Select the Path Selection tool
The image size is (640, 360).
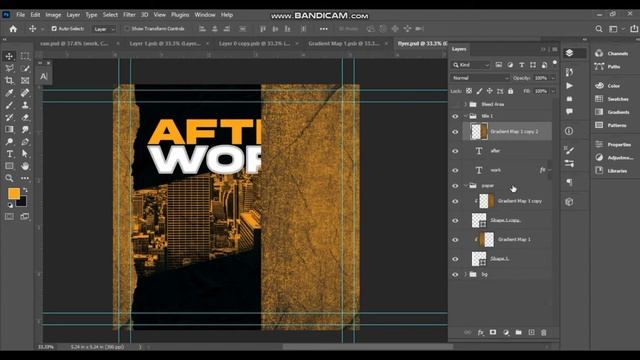point(25,154)
